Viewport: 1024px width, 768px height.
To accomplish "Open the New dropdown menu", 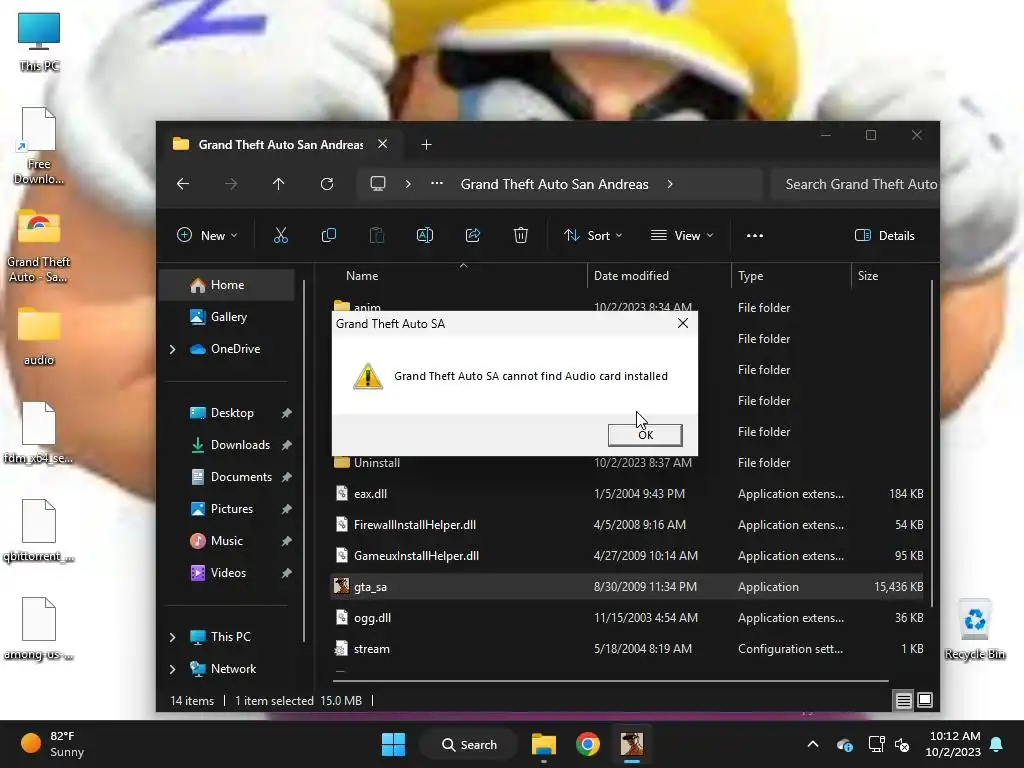I will (x=207, y=235).
